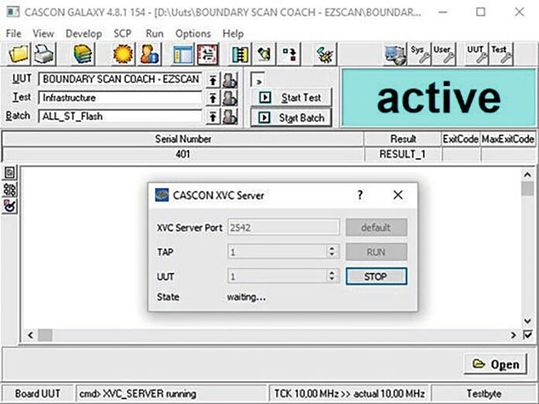Screen dimensions: 539x404
Task: Click the yellow column list toolbar icon
Action: (240, 54)
